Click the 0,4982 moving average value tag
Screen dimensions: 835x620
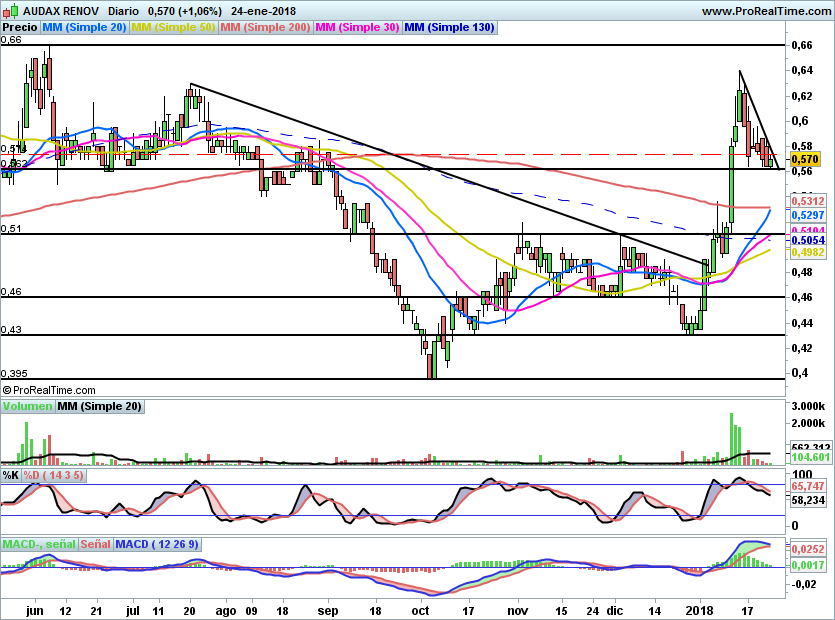(x=808, y=252)
